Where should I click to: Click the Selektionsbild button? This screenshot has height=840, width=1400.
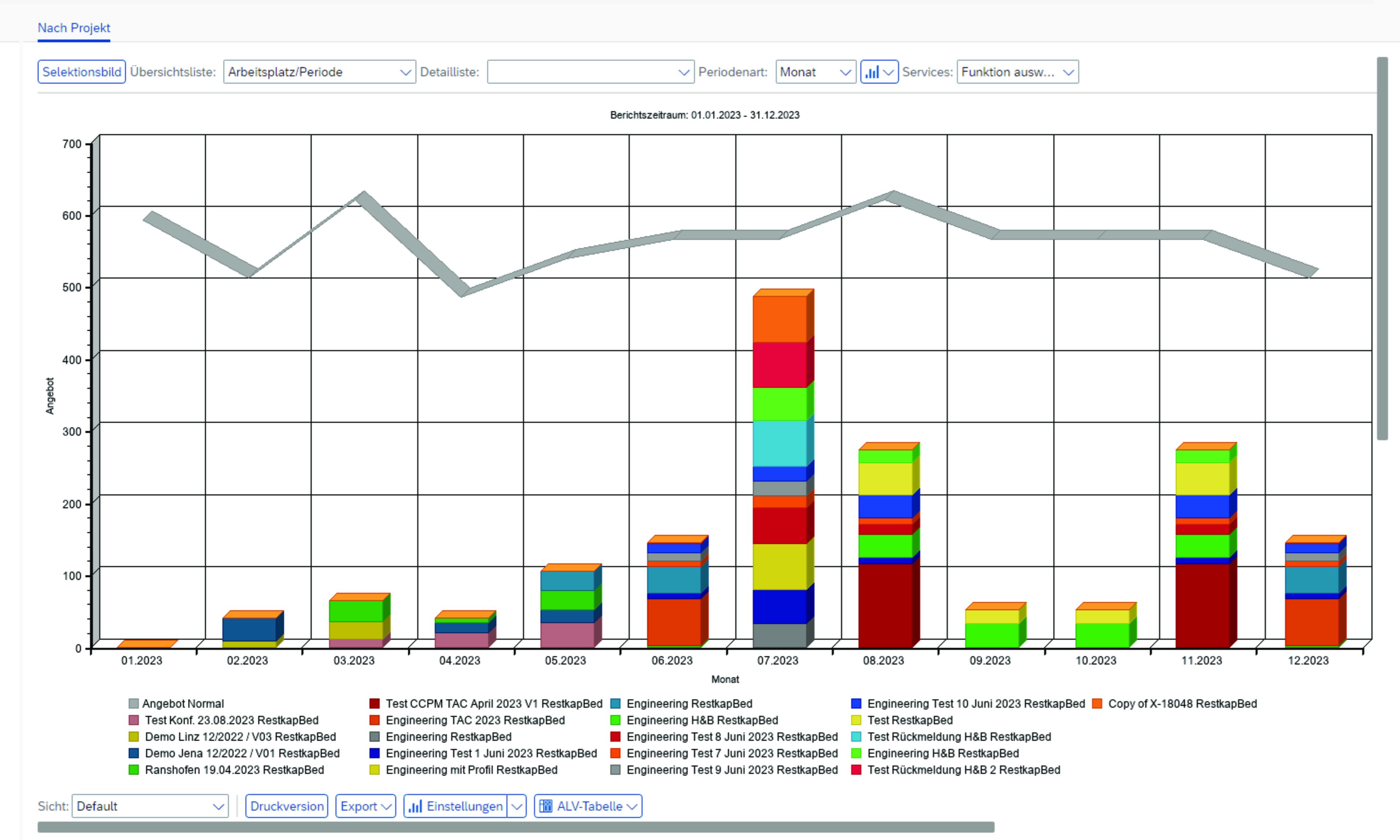pyautogui.click(x=82, y=72)
